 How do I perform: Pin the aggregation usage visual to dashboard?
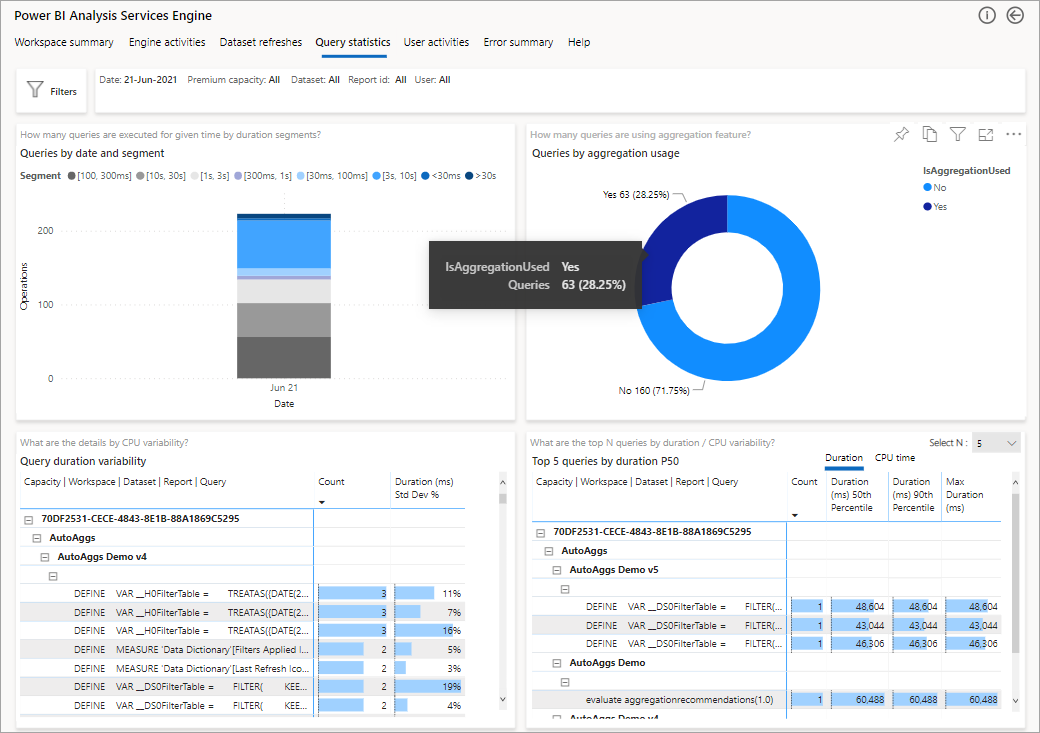point(901,134)
